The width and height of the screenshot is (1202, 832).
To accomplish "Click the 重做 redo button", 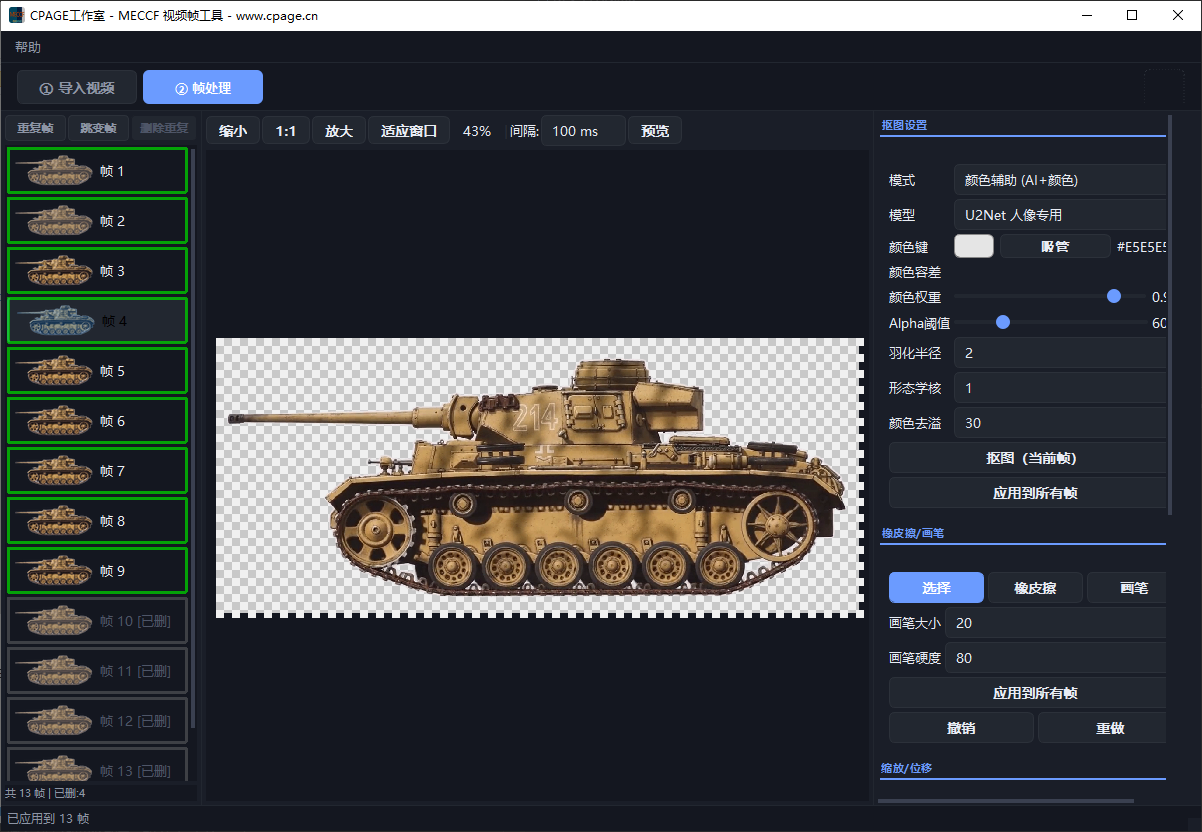I will point(1104,728).
